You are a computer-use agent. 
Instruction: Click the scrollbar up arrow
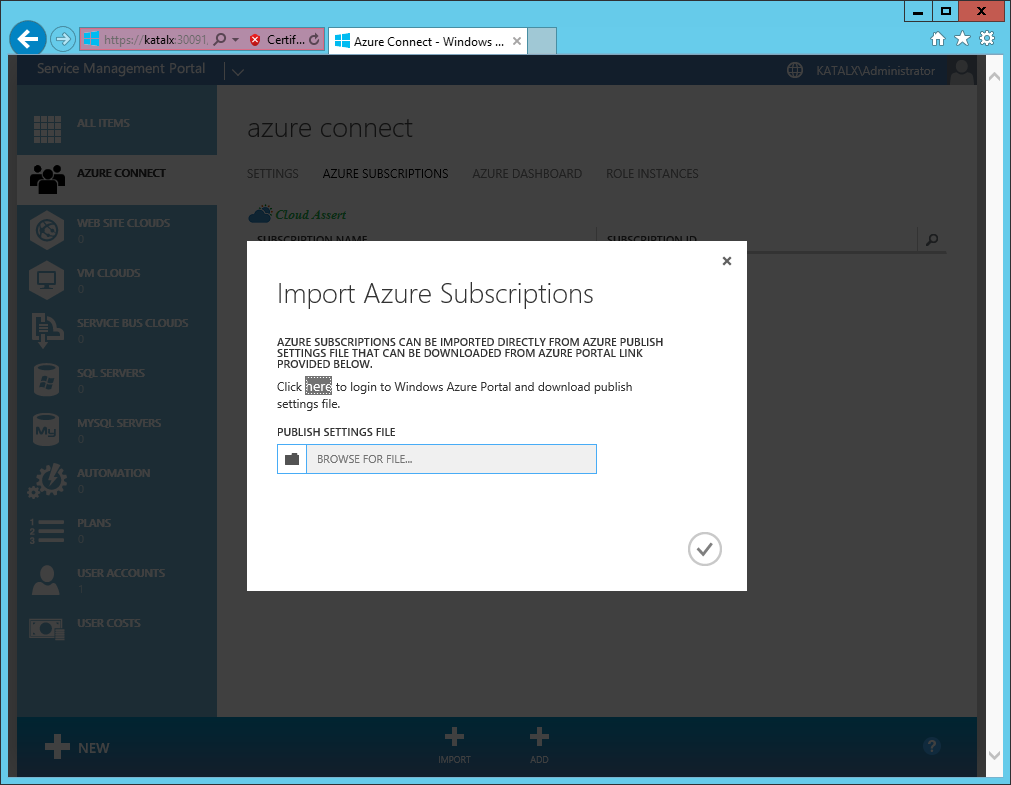click(994, 76)
